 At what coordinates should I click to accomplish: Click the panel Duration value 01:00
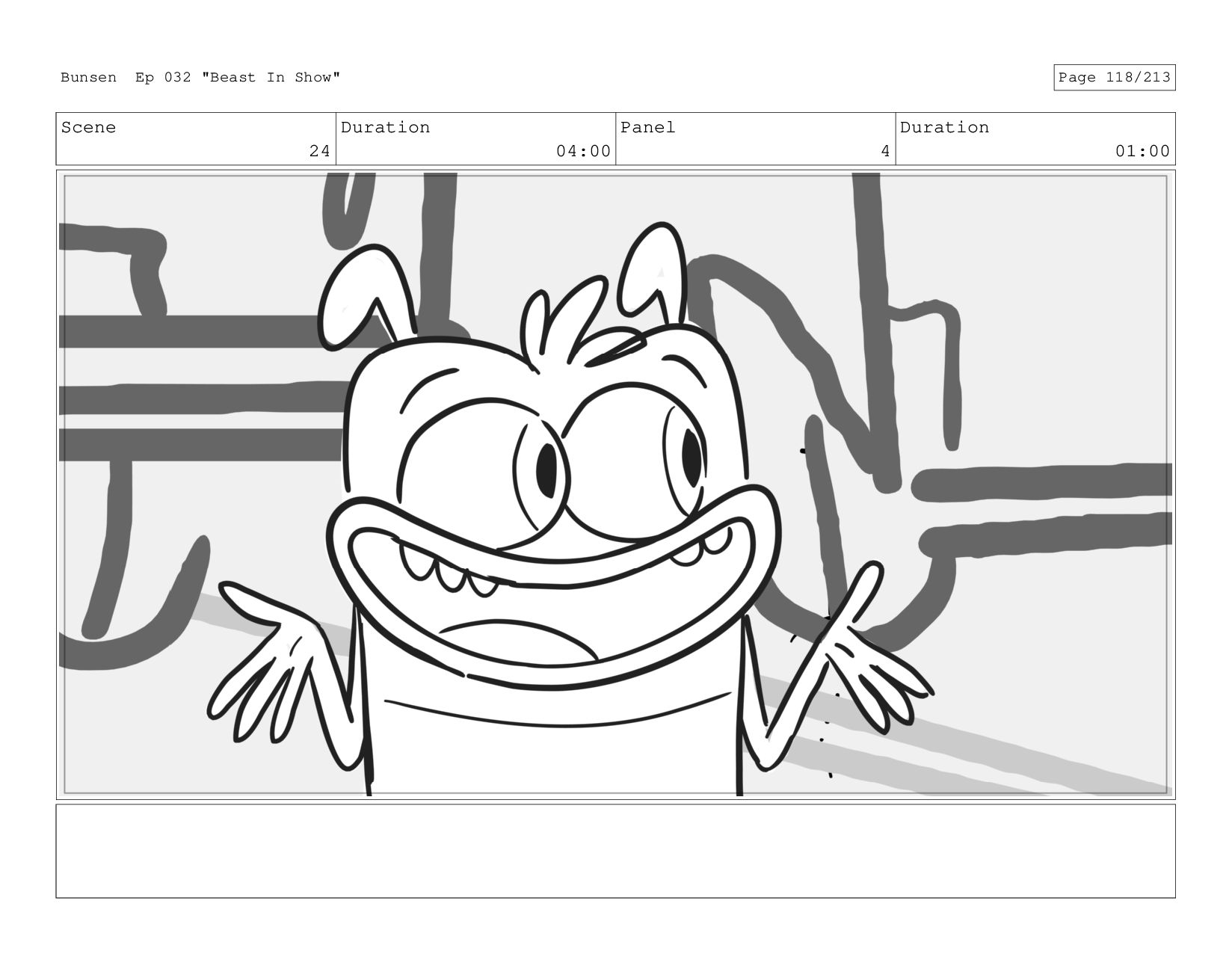[1142, 151]
